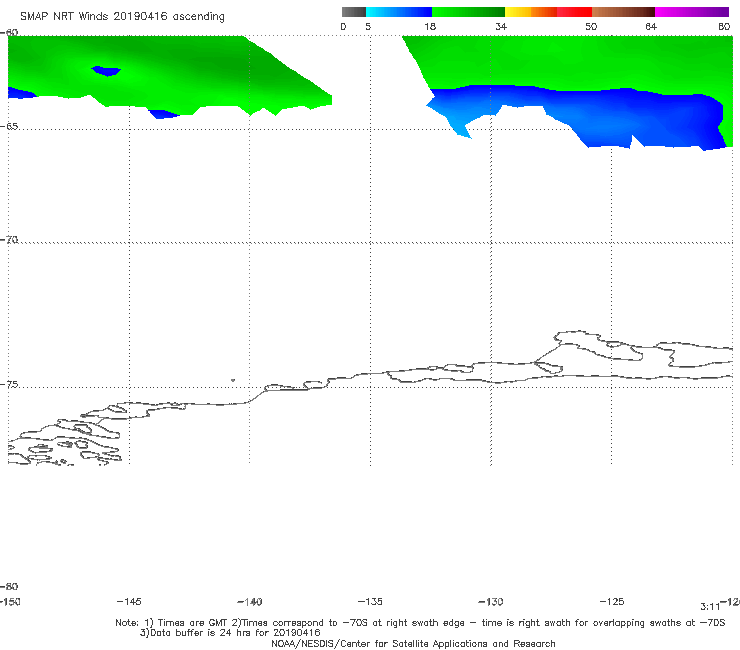Click the longitude label "-135"
The height and width of the screenshot is (650, 740).
click(x=370, y=602)
